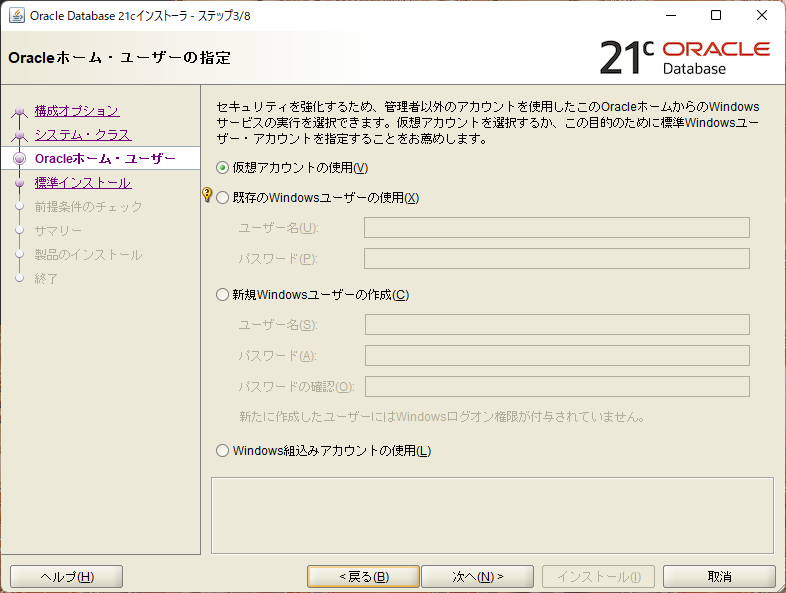Minimize the installer window

(x=671, y=16)
